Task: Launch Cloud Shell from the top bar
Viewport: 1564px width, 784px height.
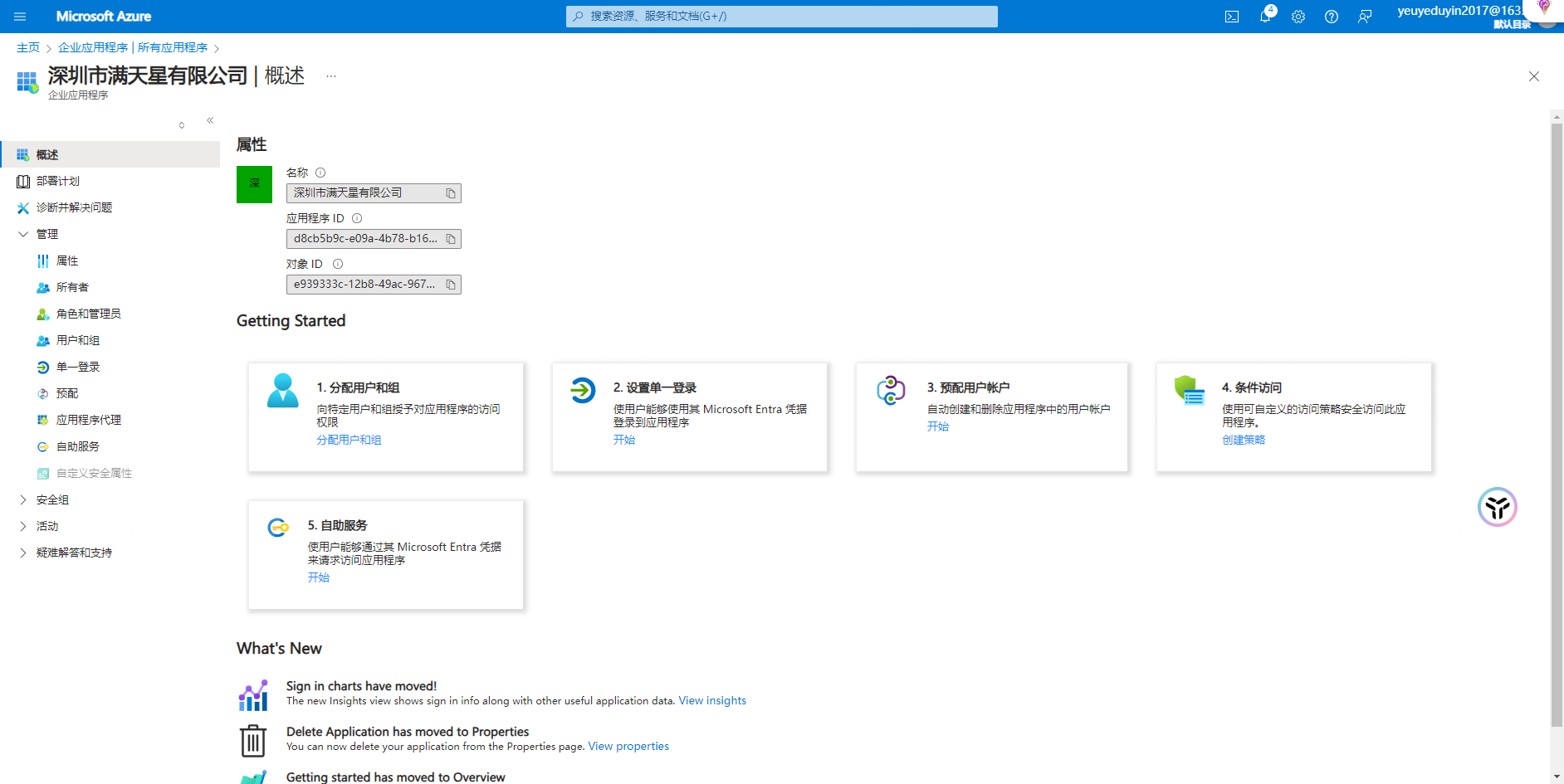Action: coord(1232,17)
